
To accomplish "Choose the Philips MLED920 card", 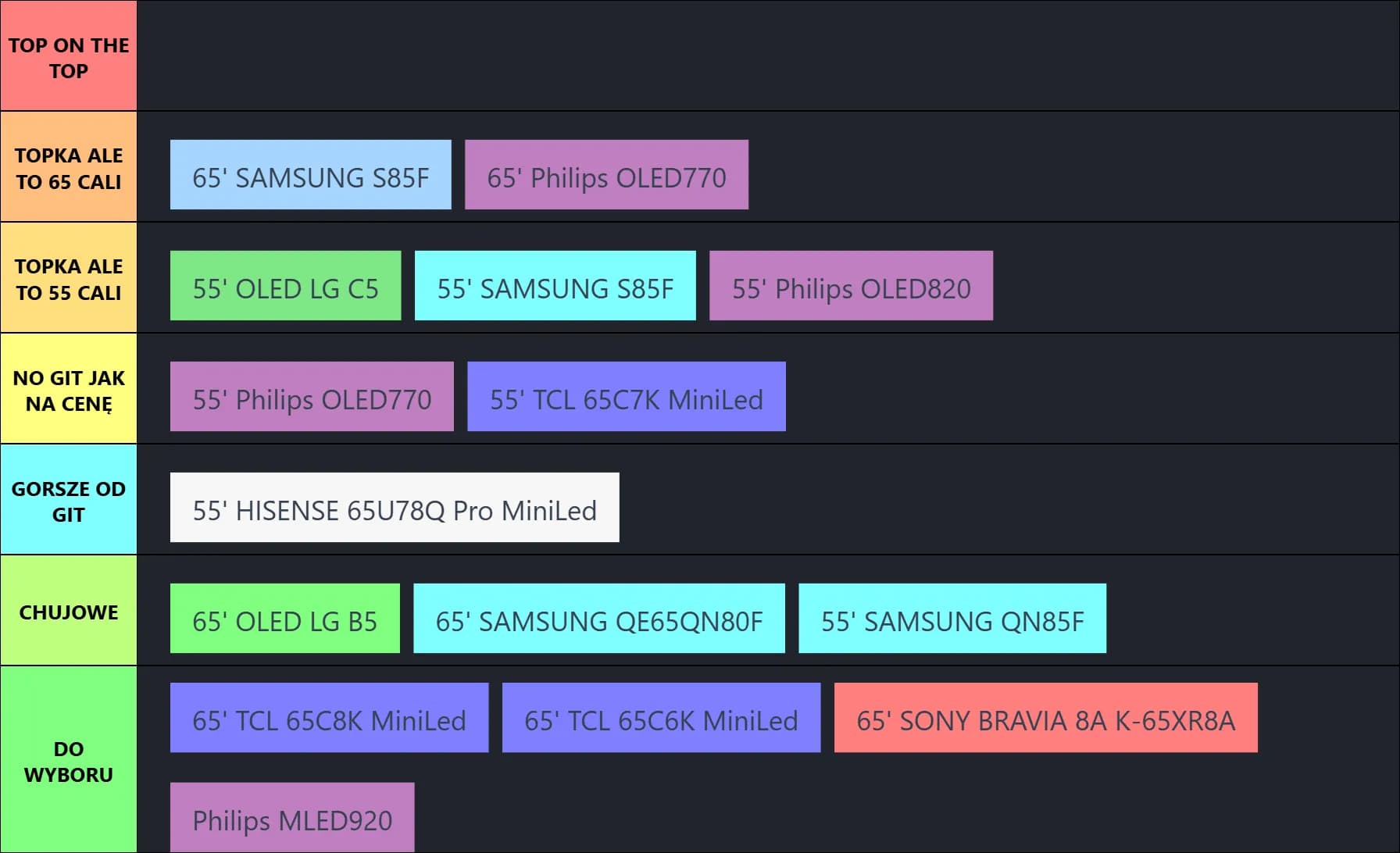I will click(292, 817).
